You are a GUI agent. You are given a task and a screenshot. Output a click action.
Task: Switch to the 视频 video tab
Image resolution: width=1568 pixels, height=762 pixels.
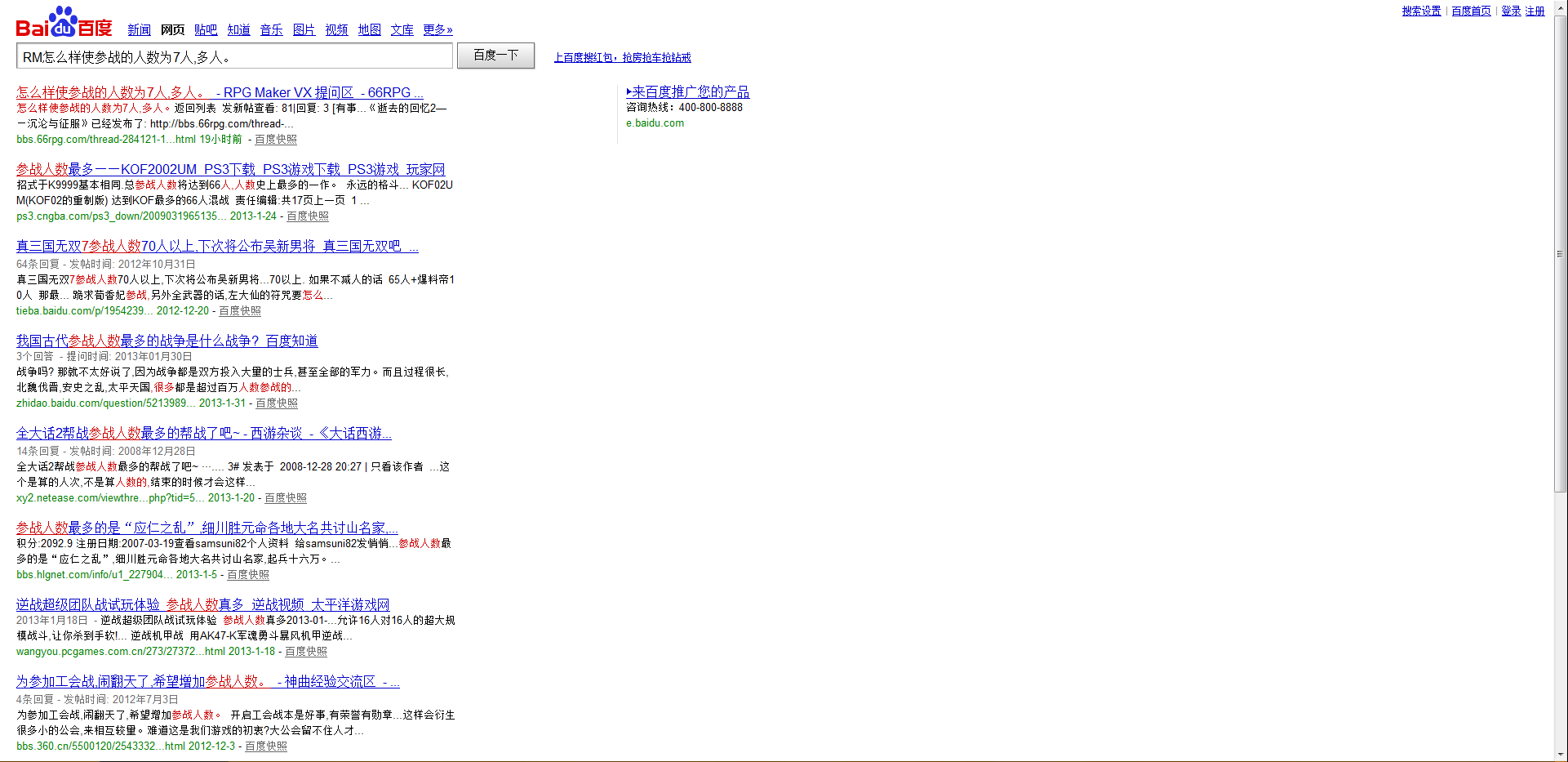[336, 30]
